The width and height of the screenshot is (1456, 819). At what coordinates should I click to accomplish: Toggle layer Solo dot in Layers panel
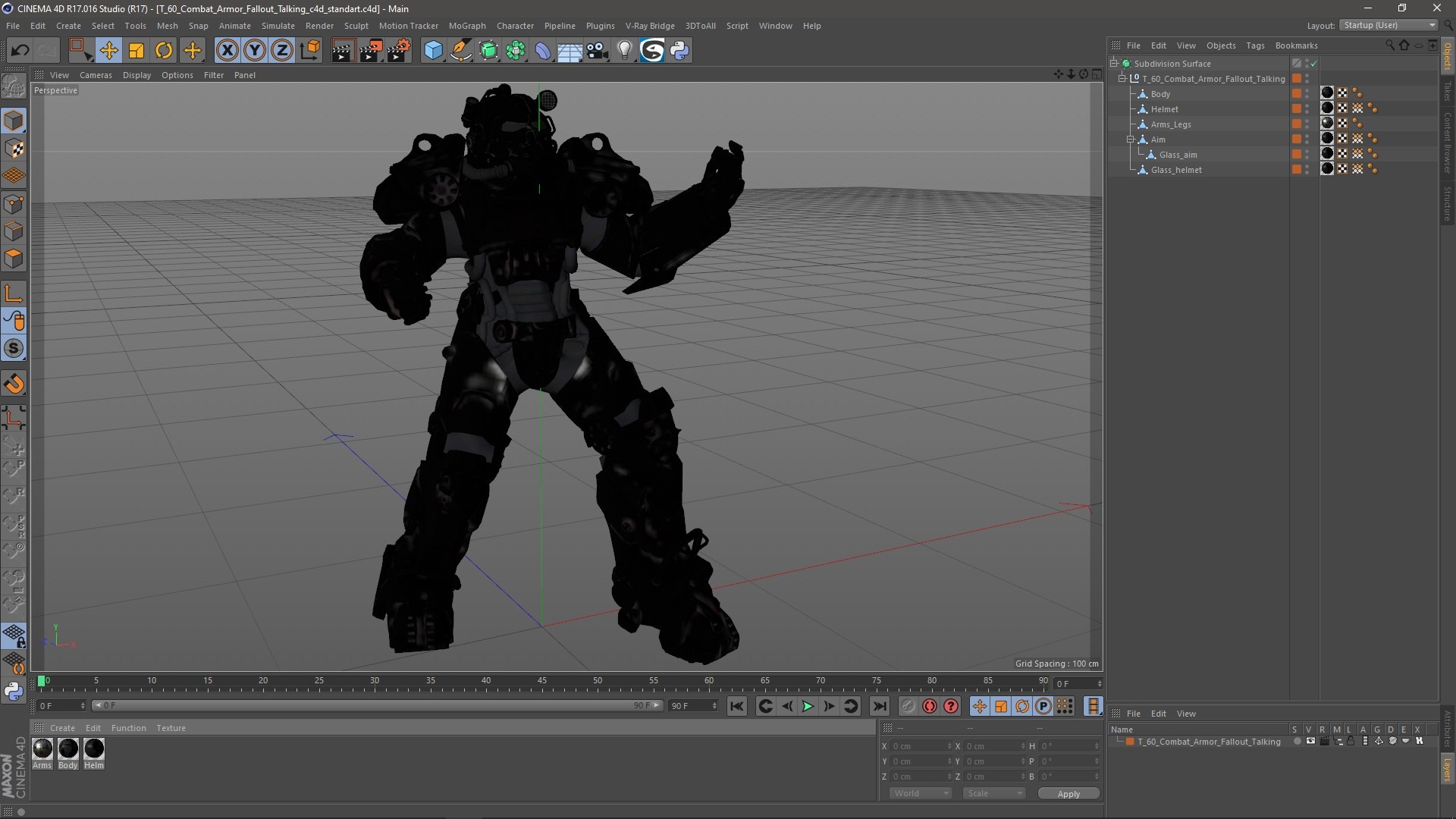1297,741
